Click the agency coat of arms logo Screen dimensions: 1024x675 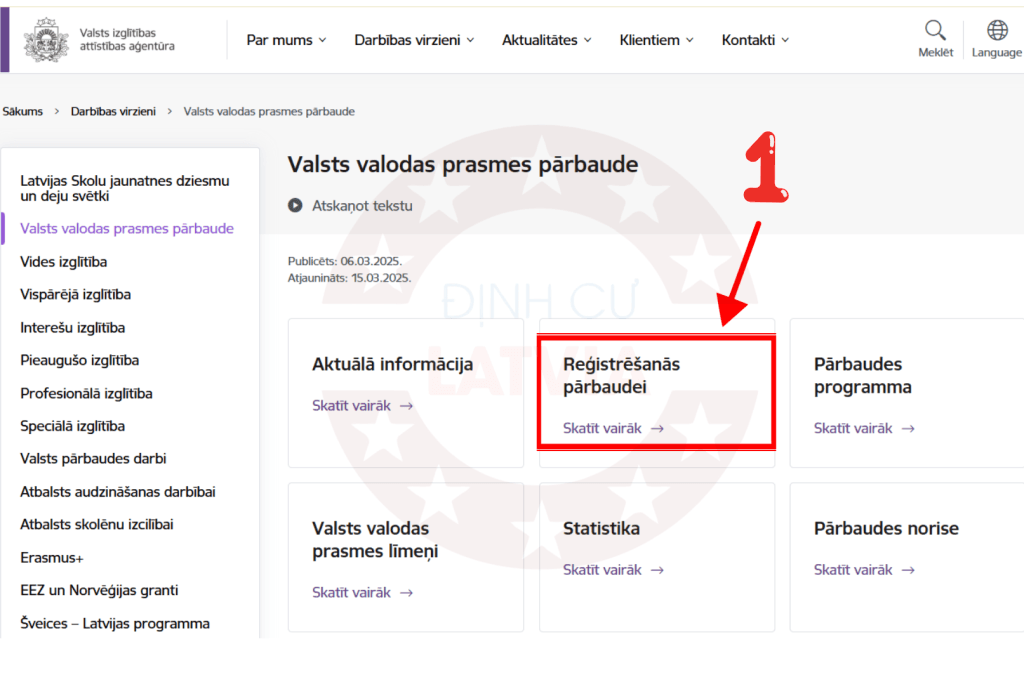coord(46,40)
